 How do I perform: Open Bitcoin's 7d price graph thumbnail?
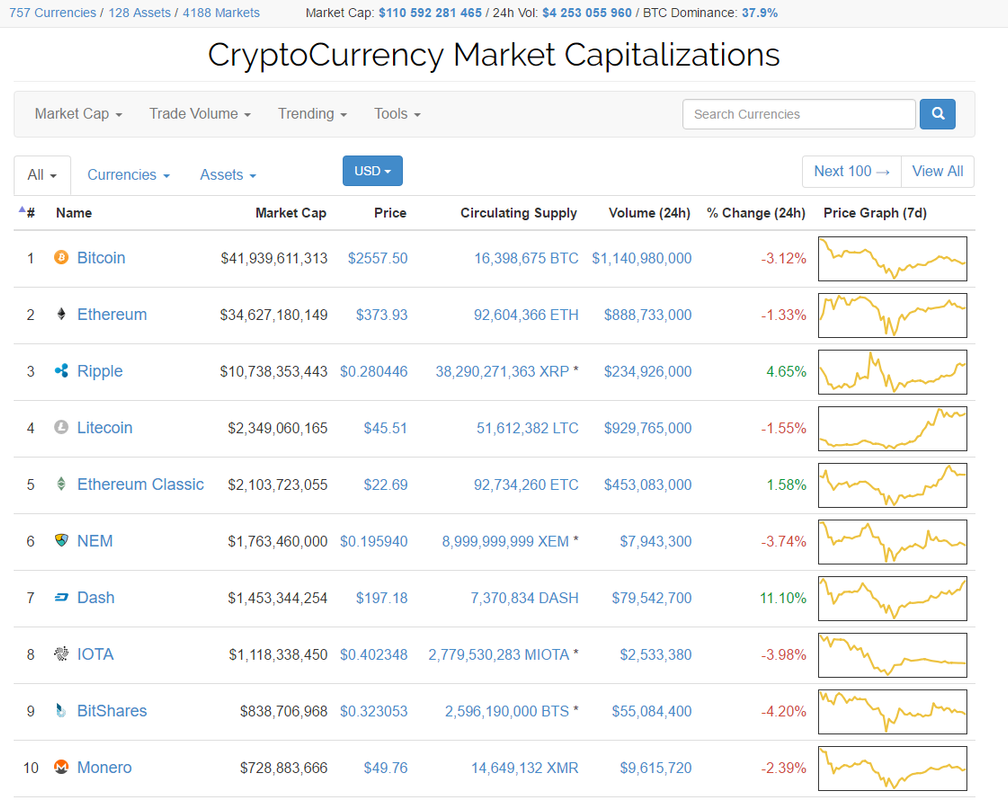click(x=892, y=258)
